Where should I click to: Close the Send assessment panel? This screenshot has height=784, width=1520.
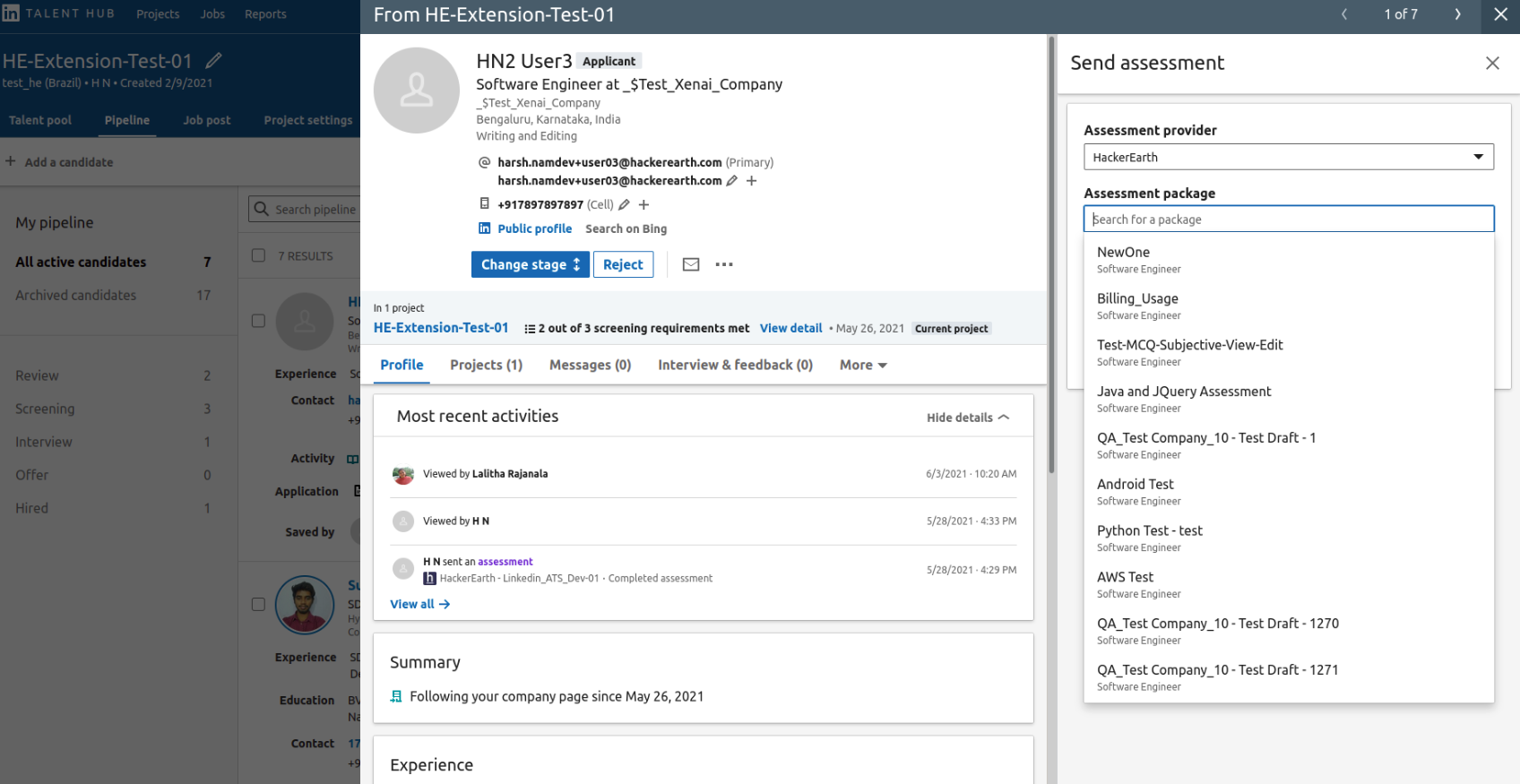[1492, 63]
